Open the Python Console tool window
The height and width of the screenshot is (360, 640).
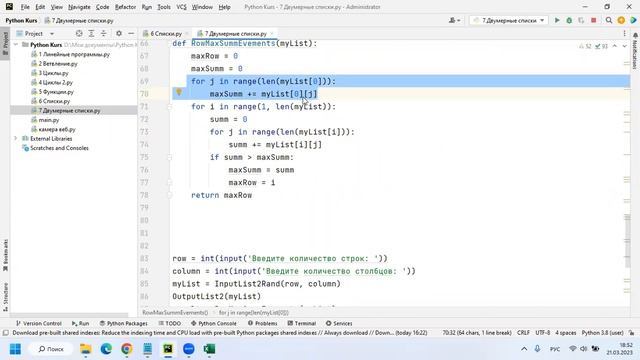(213, 323)
